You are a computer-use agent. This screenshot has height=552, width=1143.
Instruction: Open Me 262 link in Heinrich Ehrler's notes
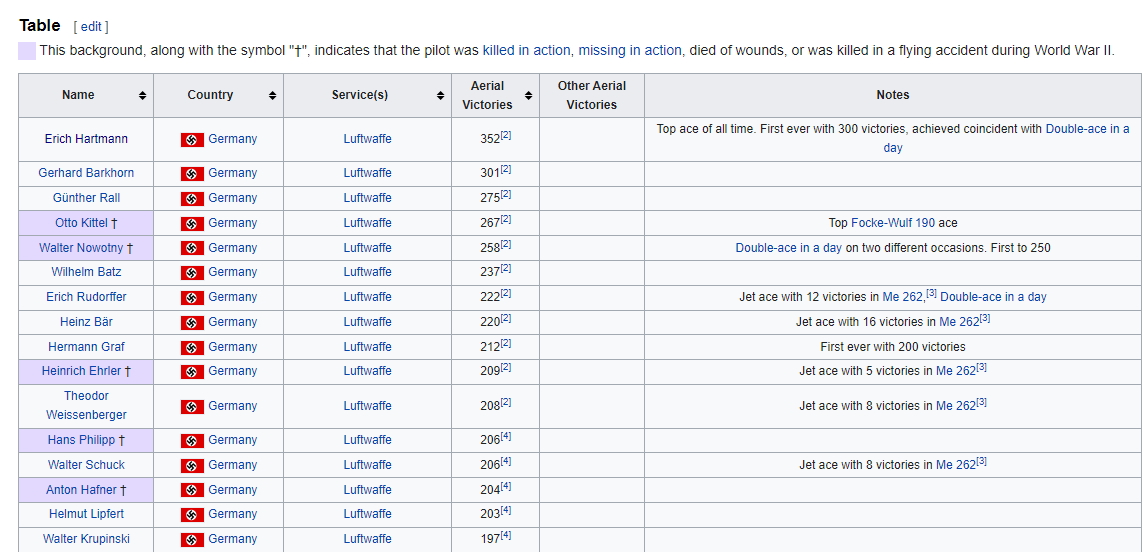click(x=956, y=370)
